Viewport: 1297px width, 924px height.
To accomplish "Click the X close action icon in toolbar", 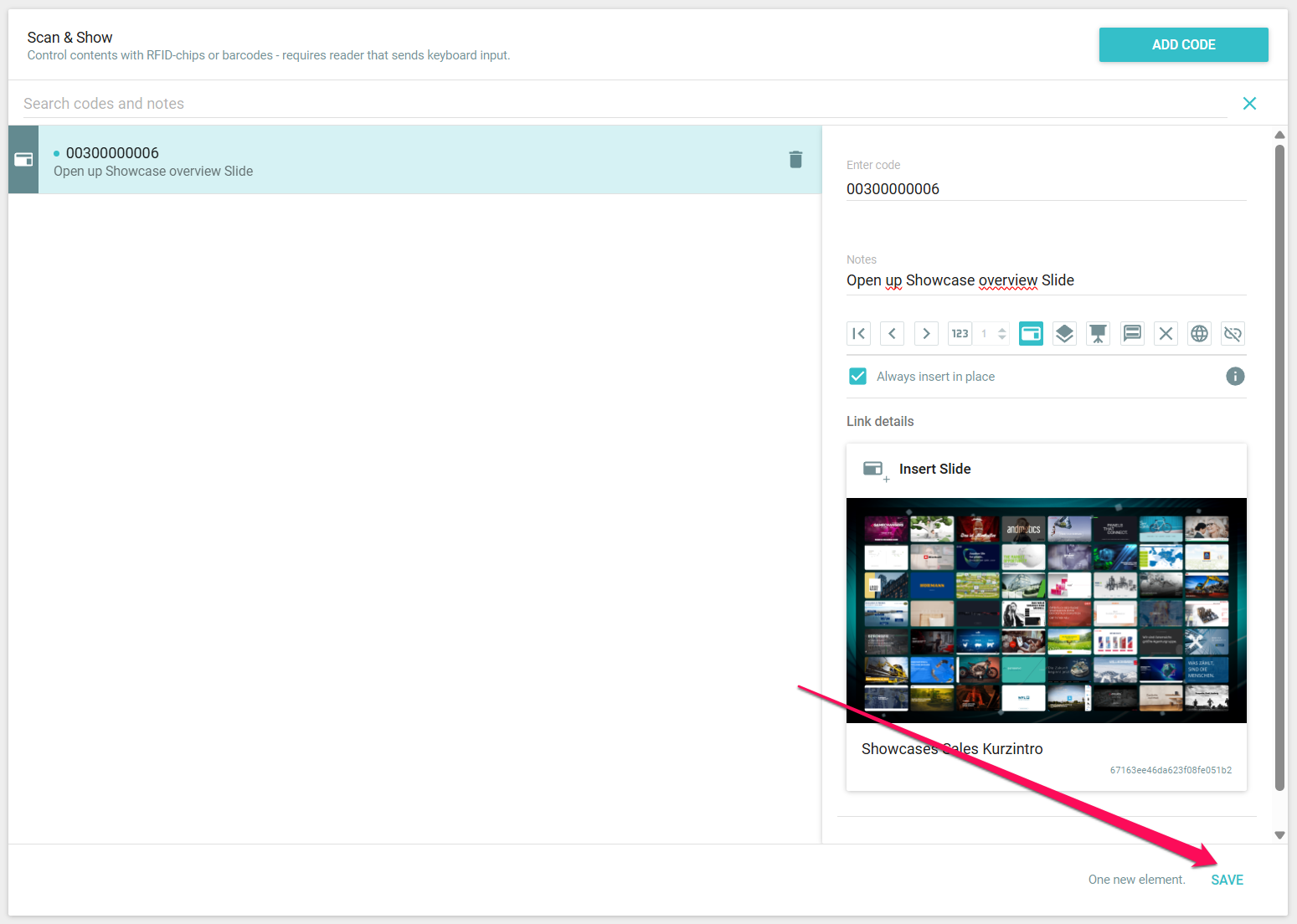I will coord(1166,334).
